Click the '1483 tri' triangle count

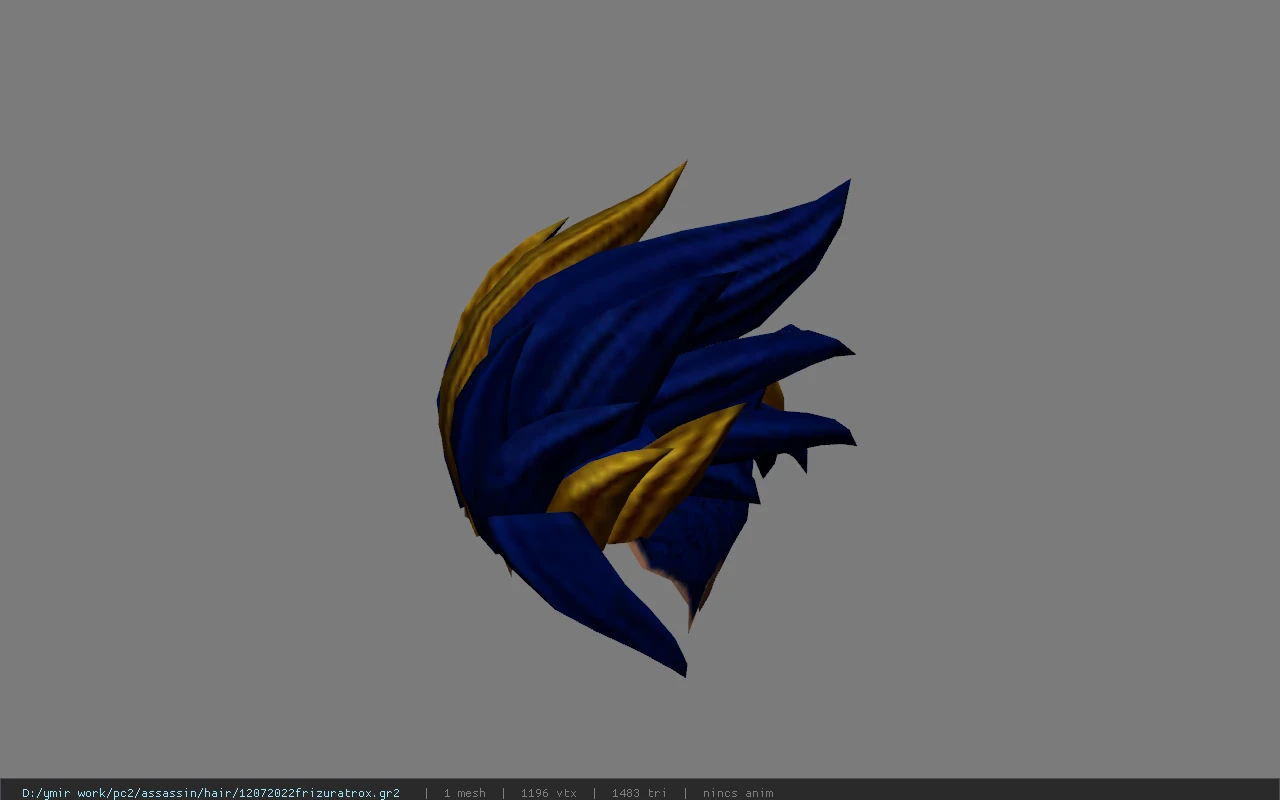(640, 793)
